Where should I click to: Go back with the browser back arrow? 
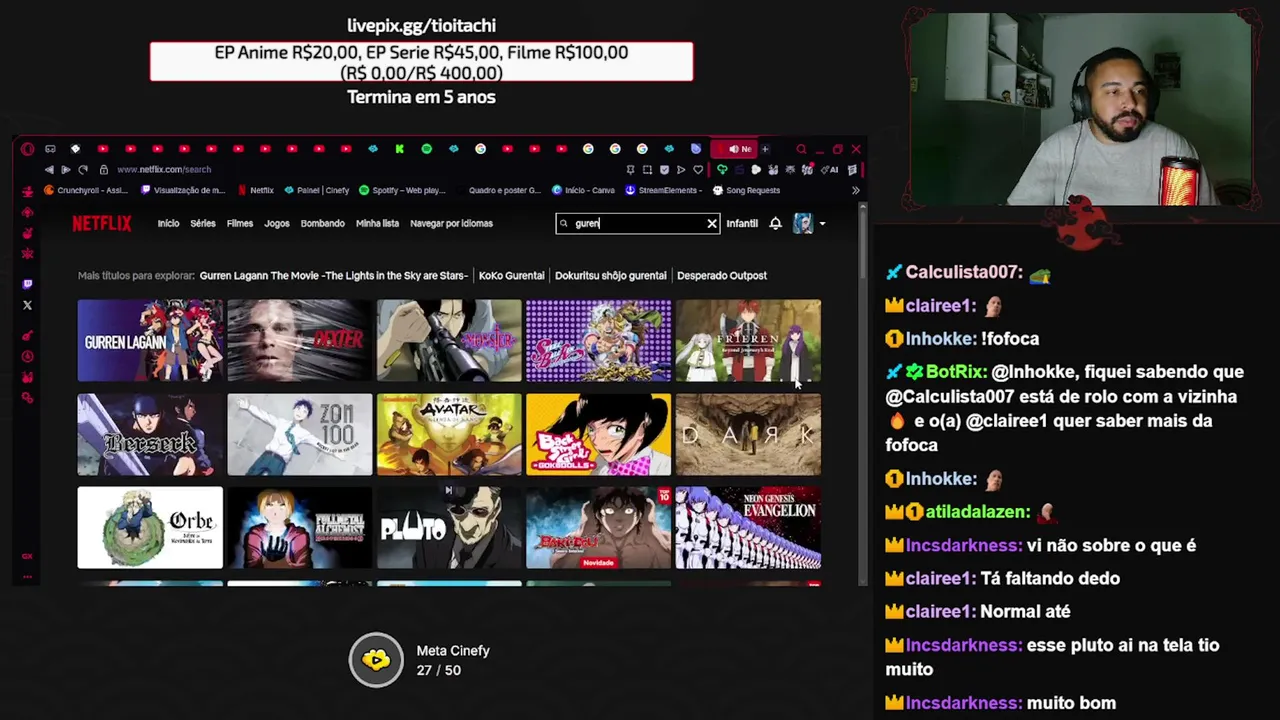click(49, 170)
